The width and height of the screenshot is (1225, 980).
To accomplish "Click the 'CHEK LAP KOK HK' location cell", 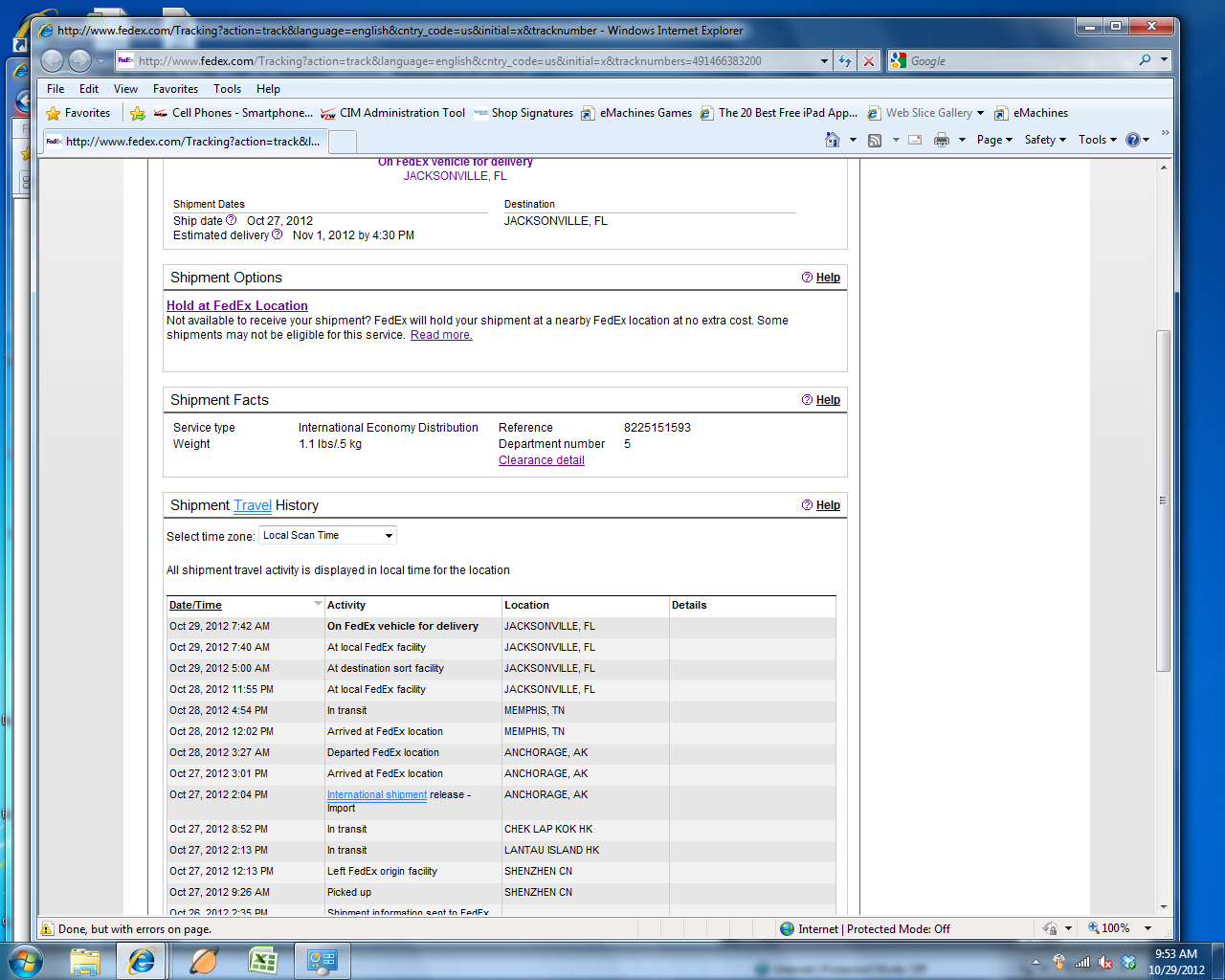I will (x=548, y=829).
